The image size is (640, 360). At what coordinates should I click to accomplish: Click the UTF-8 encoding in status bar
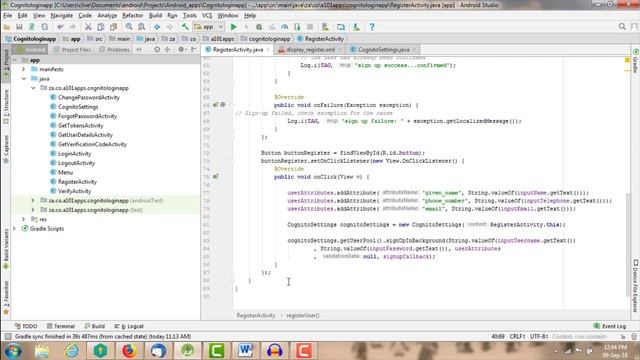pos(539,336)
